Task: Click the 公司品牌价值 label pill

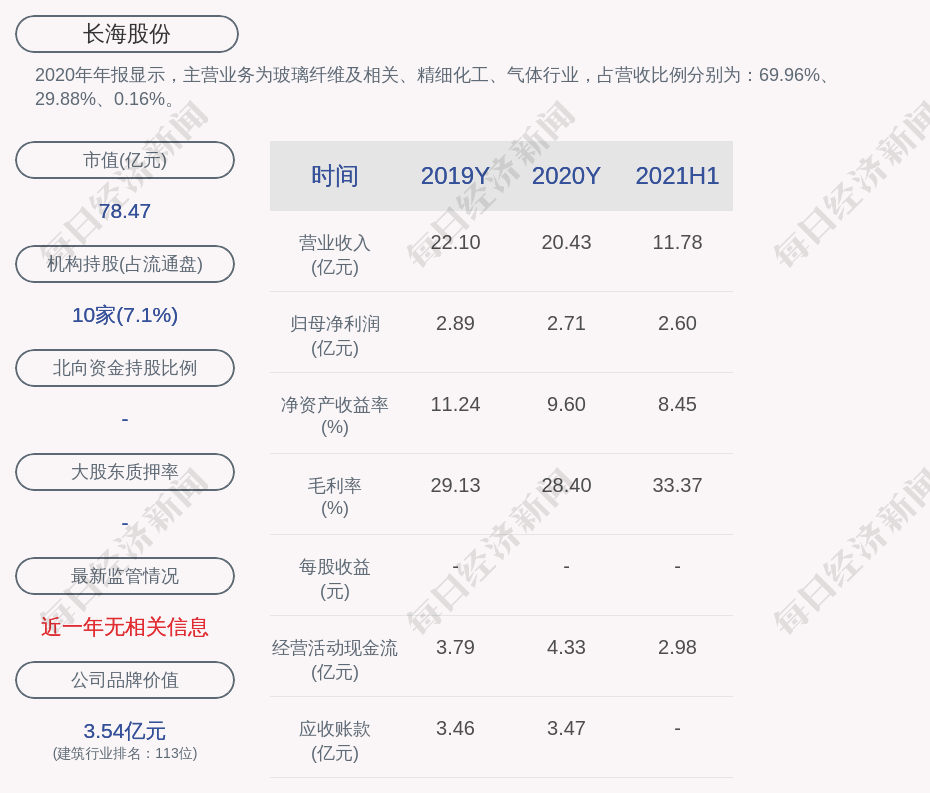Action: pyautogui.click(x=125, y=680)
